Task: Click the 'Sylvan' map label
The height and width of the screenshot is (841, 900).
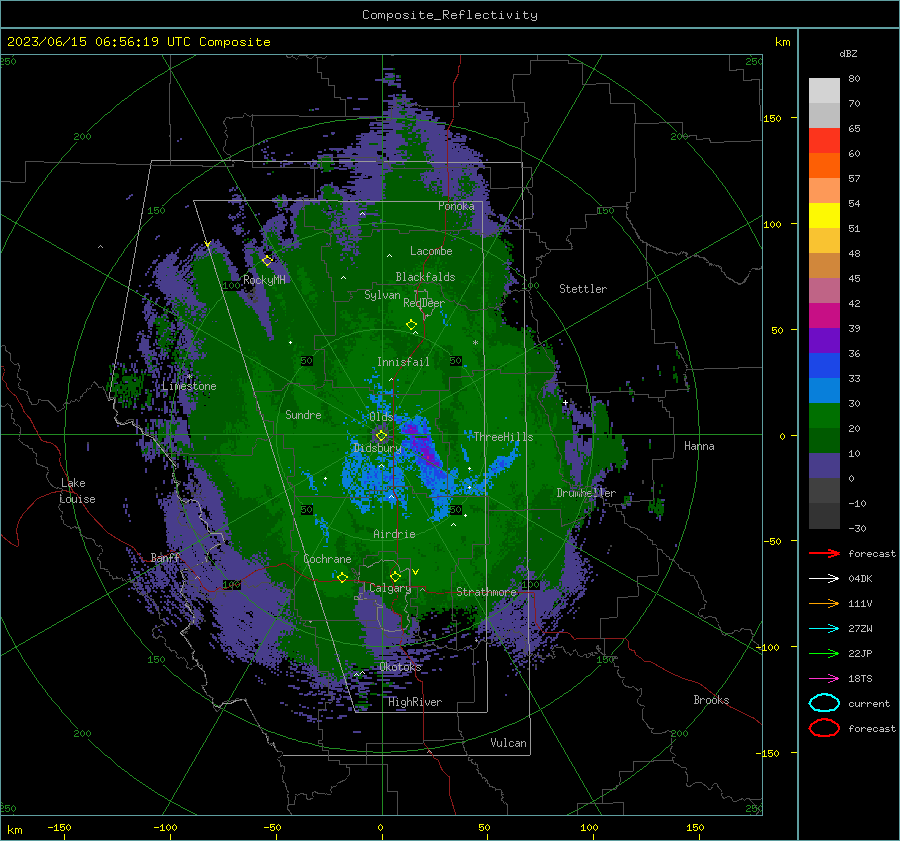Action: pos(382,295)
